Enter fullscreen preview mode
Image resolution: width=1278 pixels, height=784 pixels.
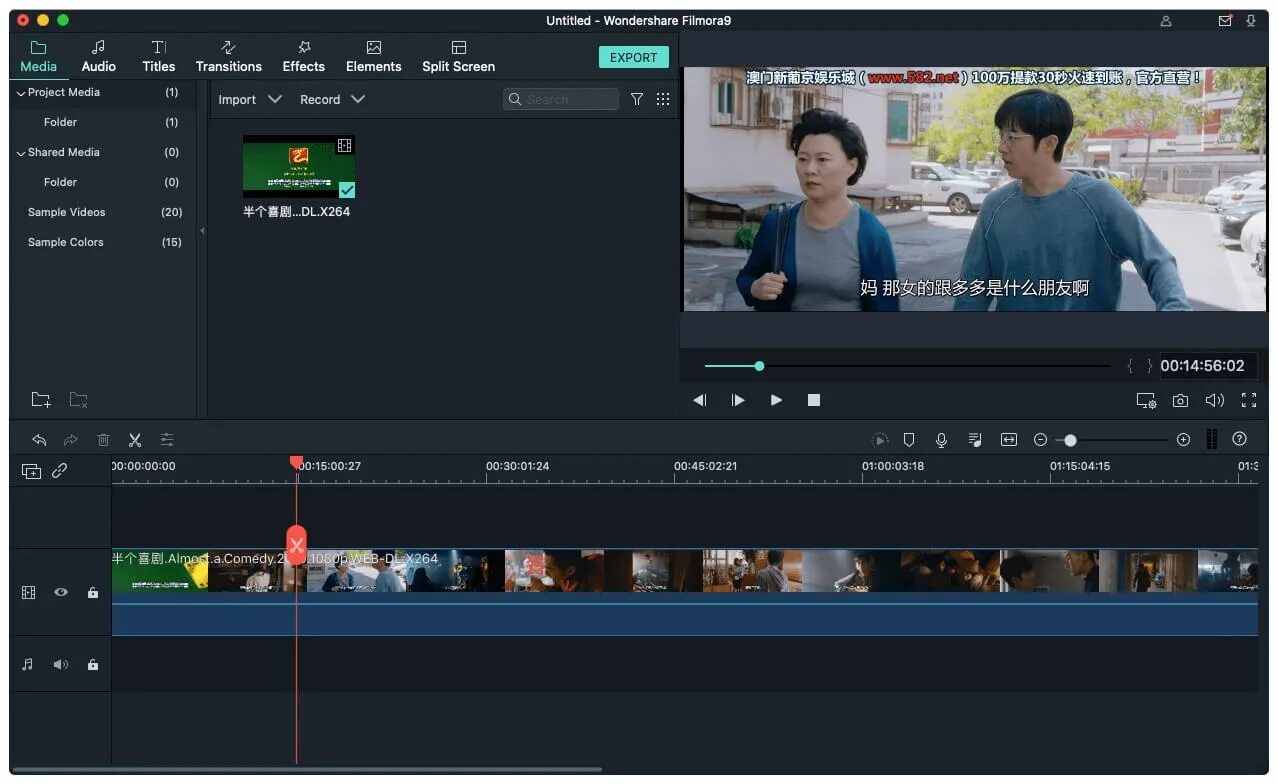point(1248,400)
